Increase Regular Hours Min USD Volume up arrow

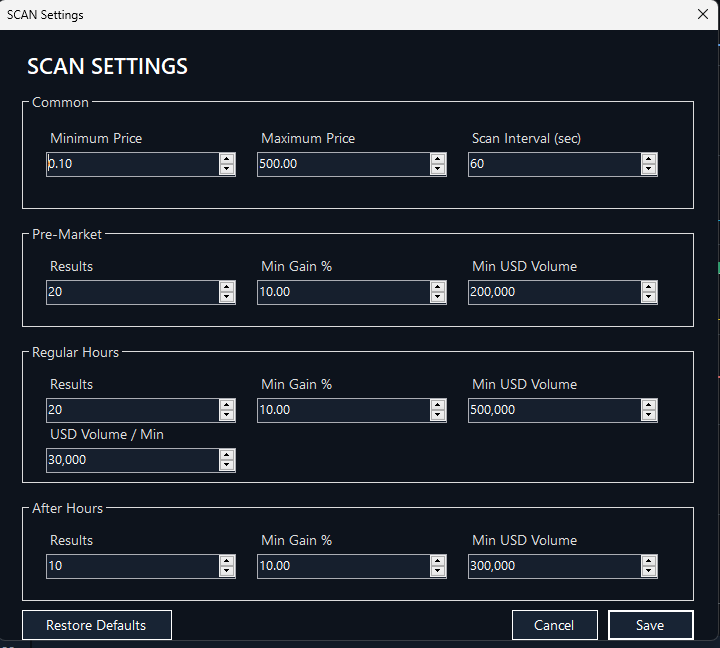click(648, 405)
